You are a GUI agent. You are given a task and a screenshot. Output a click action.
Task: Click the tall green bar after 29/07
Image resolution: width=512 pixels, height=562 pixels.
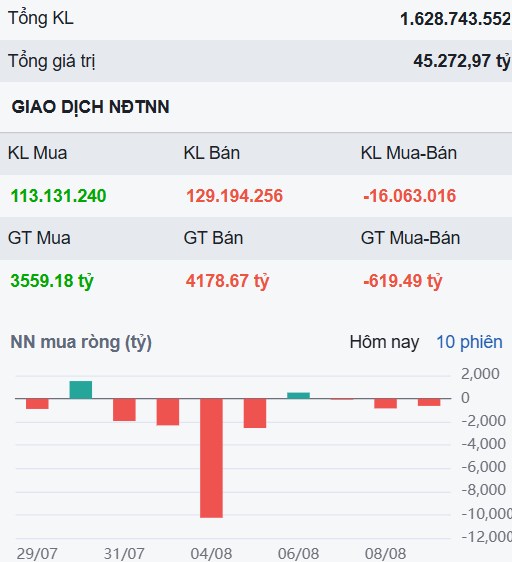(x=81, y=390)
